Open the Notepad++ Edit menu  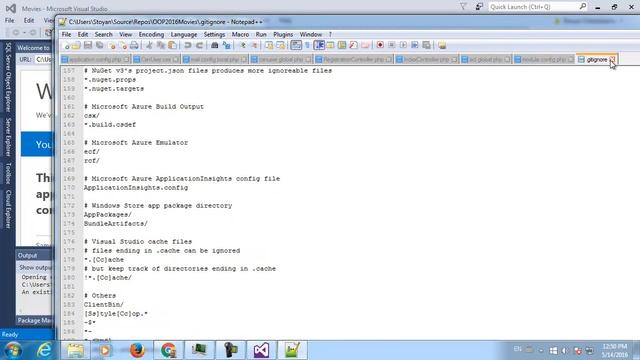coord(83,35)
